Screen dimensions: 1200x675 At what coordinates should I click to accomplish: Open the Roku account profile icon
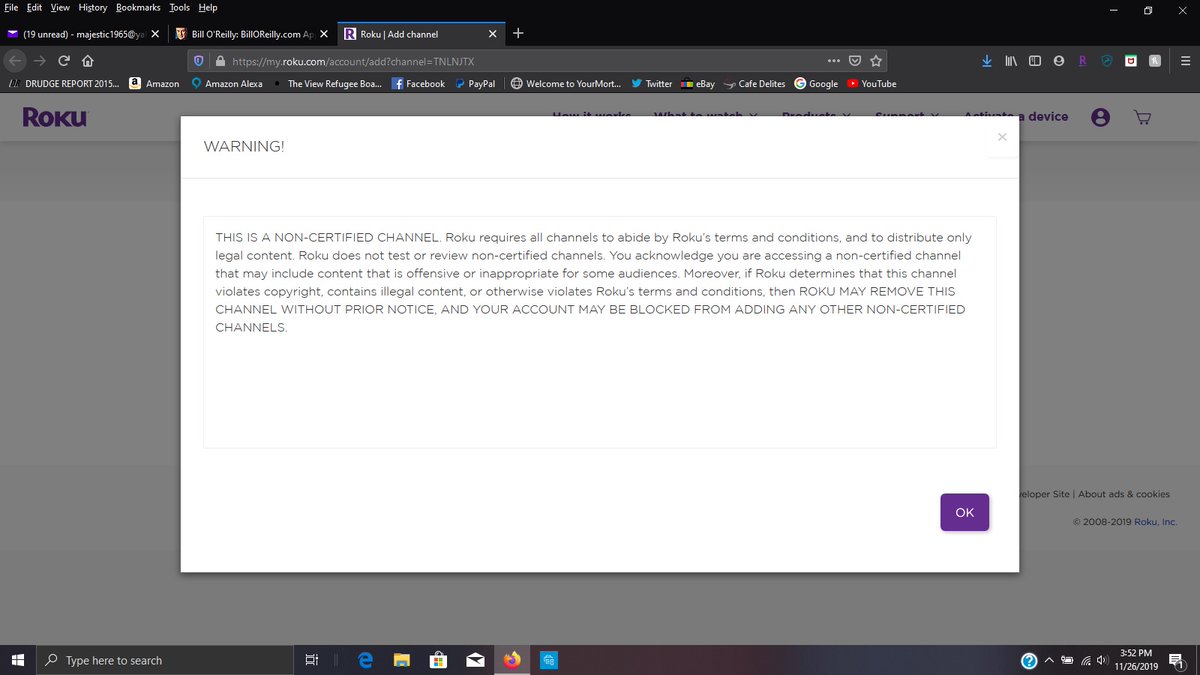1101,117
